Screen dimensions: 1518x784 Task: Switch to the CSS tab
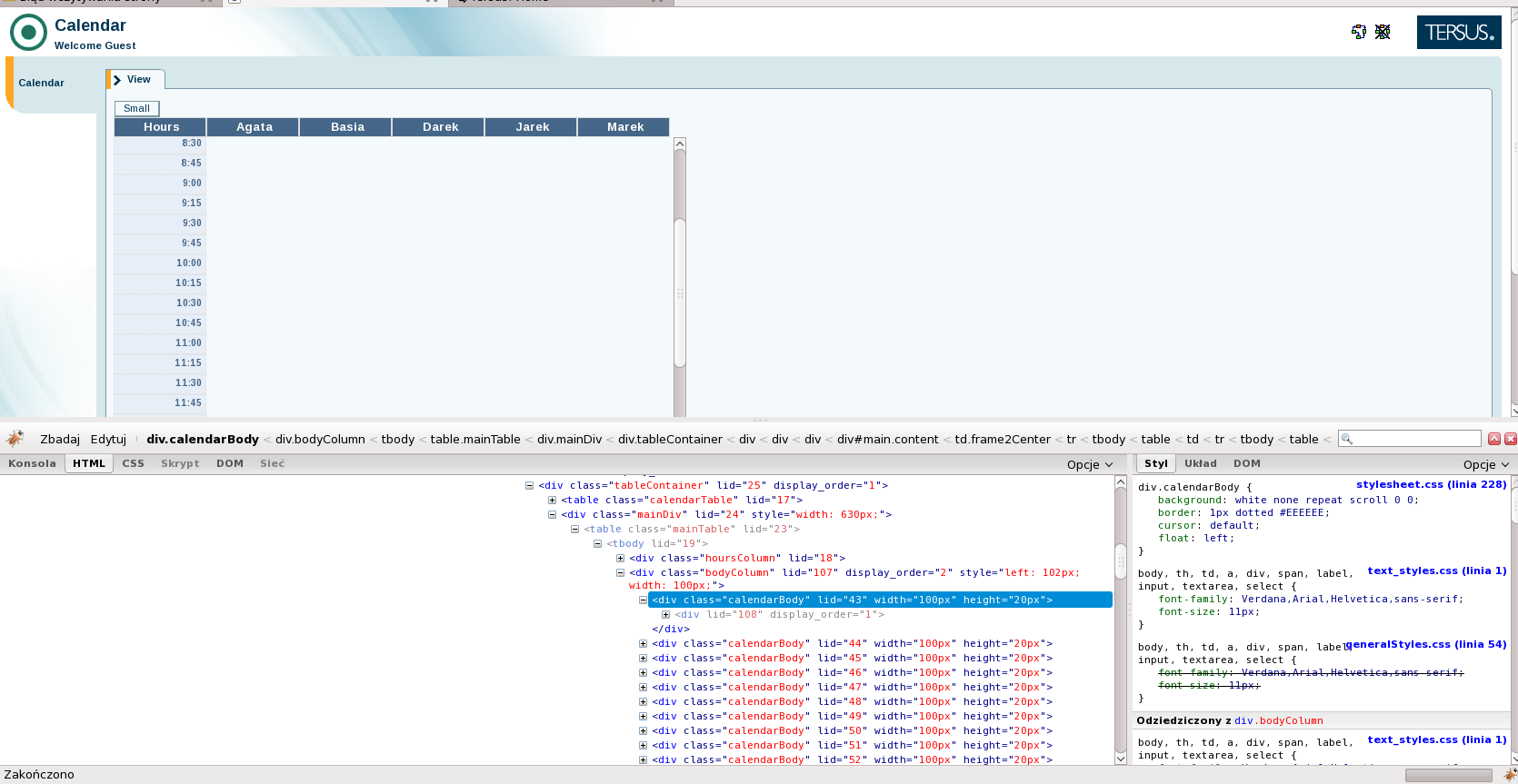[x=134, y=463]
